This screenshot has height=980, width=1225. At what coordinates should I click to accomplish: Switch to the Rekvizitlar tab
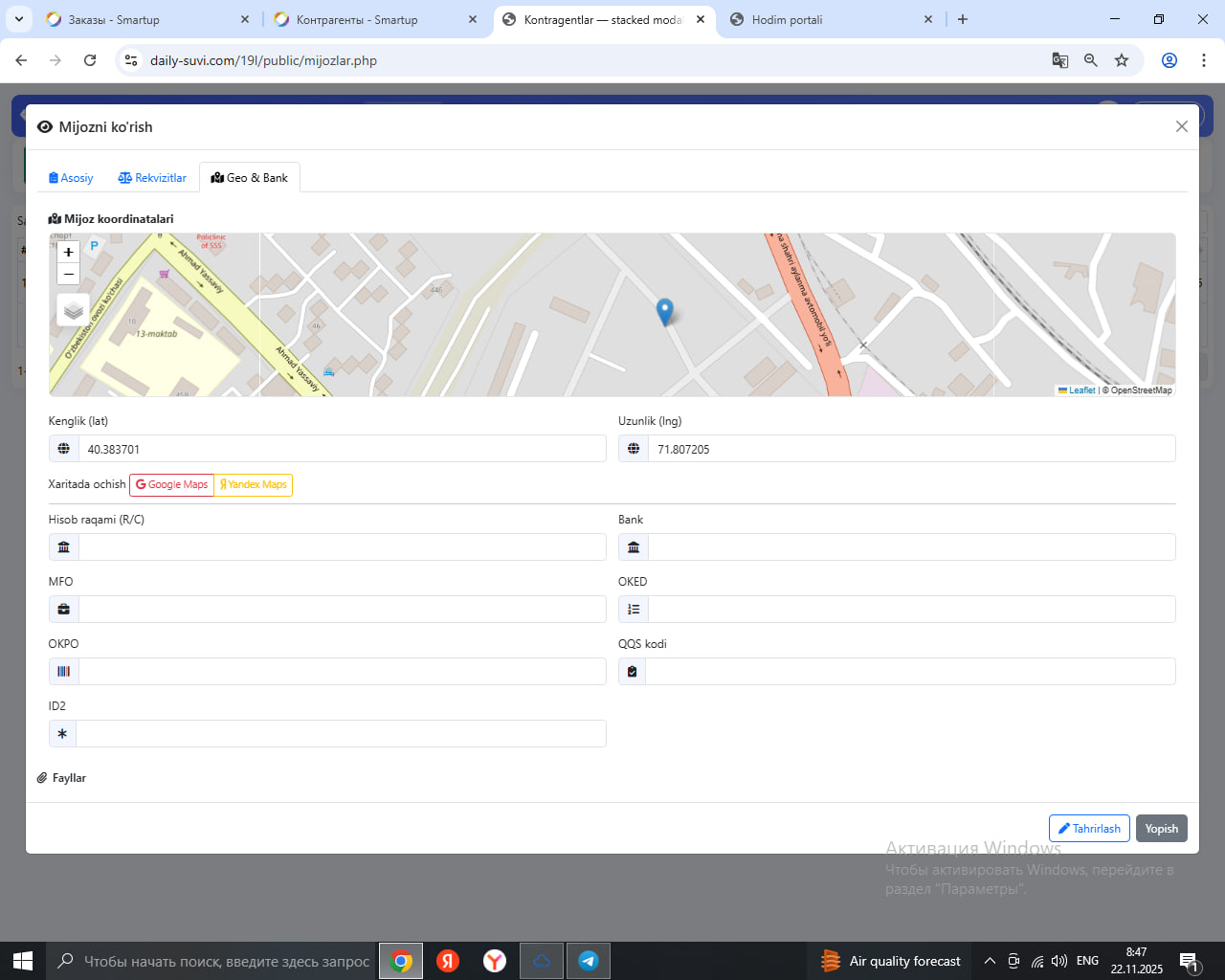[x=152, y=178]
